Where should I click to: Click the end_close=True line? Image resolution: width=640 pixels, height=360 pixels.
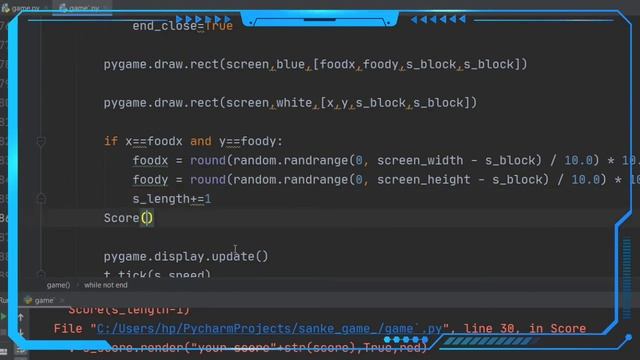point(182,26)
